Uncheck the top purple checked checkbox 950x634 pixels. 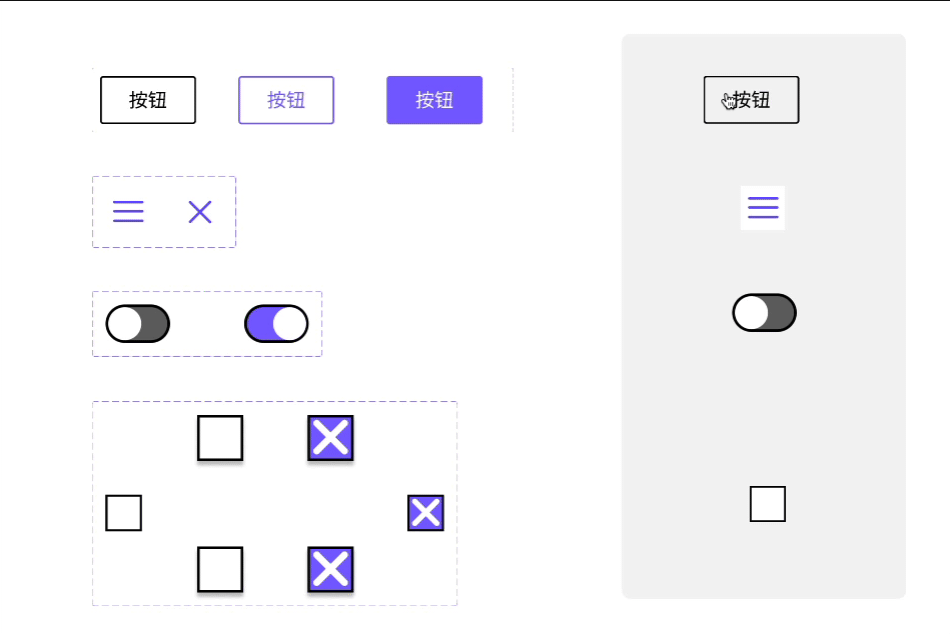[x=331, y=438]
